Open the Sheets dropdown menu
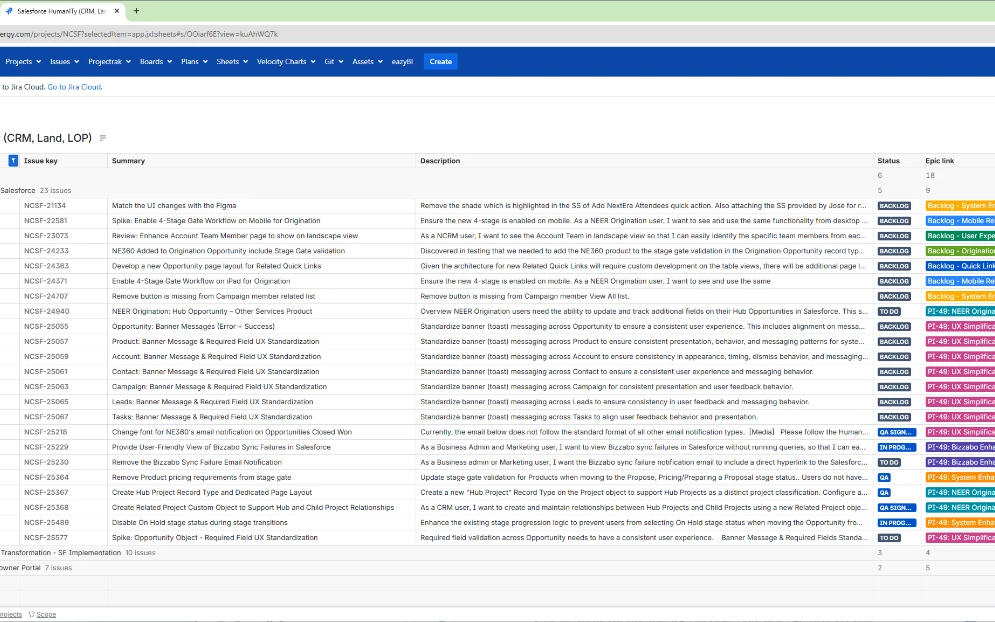Viewport: 995px width, 622px height. tap(232, 62)
